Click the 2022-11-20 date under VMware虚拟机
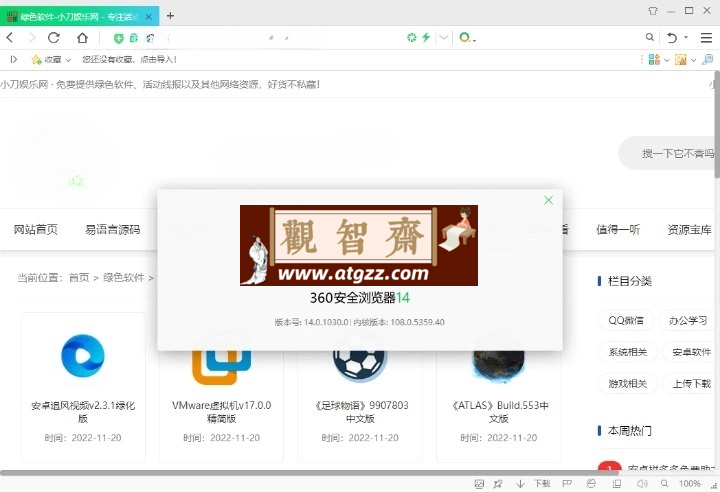This screenshot has height=492, width=720. [x=235, y=438]
